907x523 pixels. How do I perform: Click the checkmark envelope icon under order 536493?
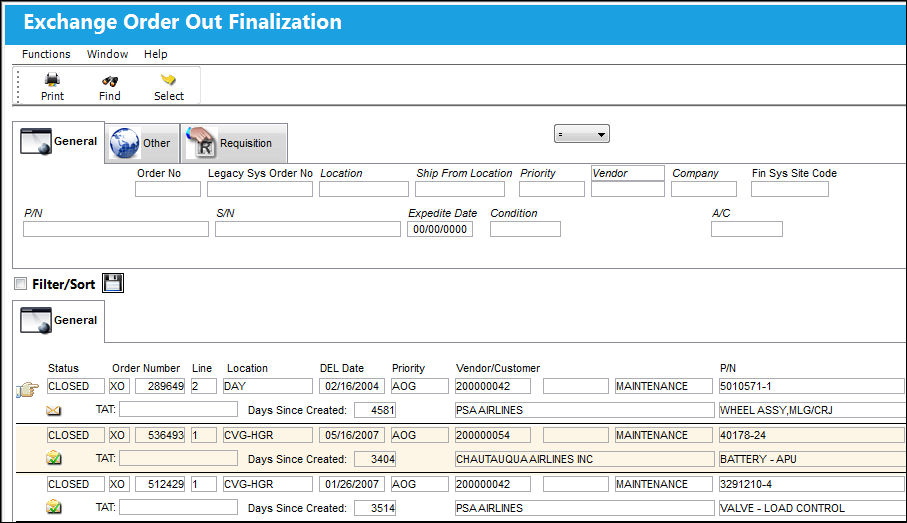click(x=54, y=458)
